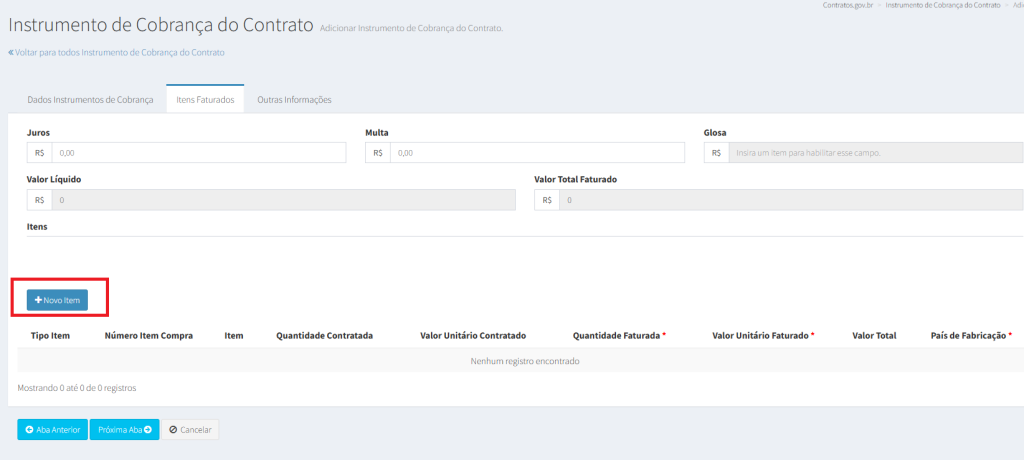1024x460 pixels.
Task: Return to Aba Anterior
Action: click(53, 429)
